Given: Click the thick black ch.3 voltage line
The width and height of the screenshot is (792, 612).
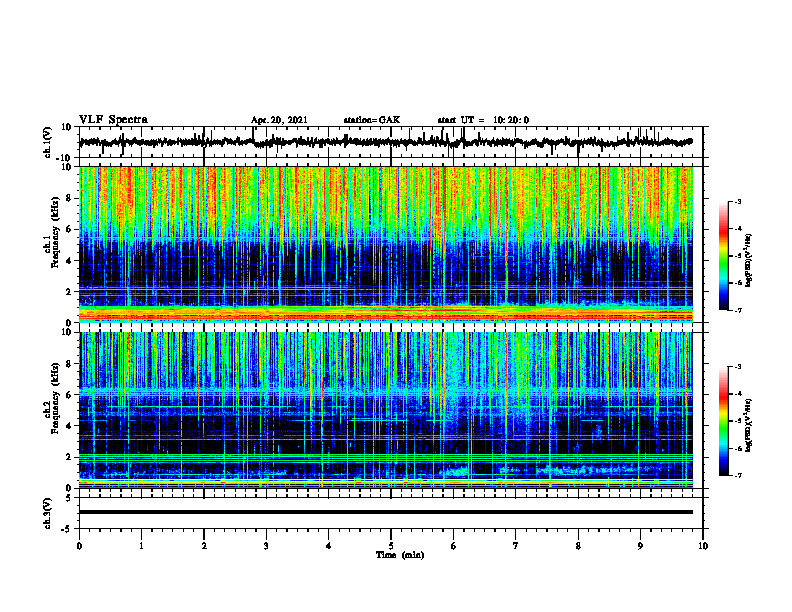Looking at the screenshot, I should click(385, 512).
